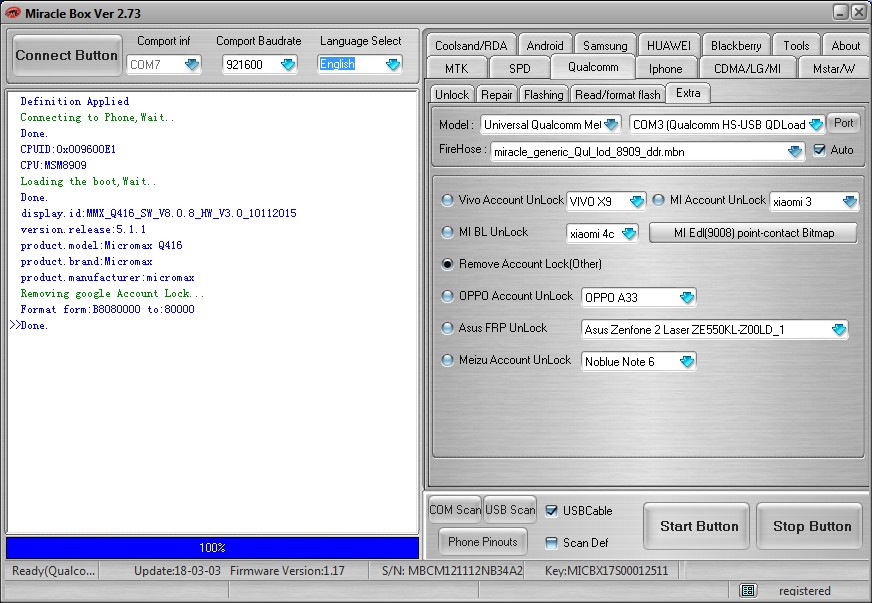Open the Language Select dropdown
Viewport: 872px width, 603px height.
[393, 65]
